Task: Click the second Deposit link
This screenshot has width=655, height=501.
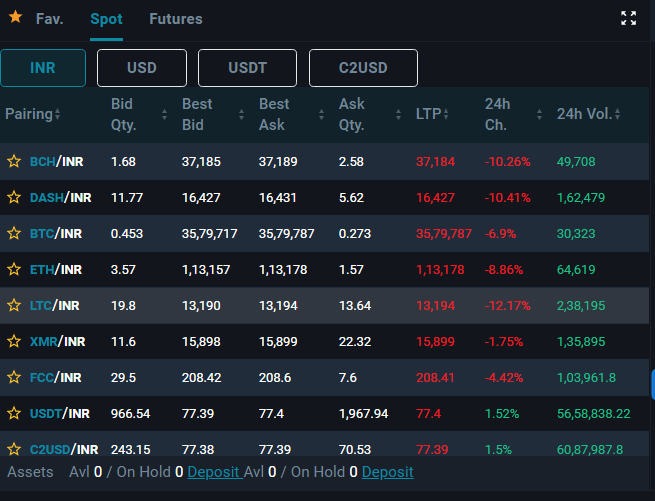Action: click(388, 472)
